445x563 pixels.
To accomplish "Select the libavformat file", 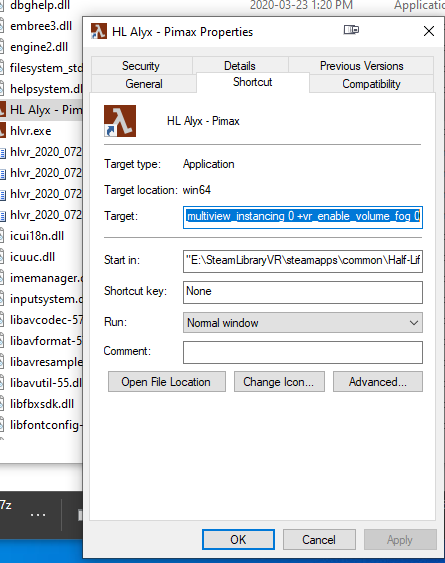I will [46, 341].
